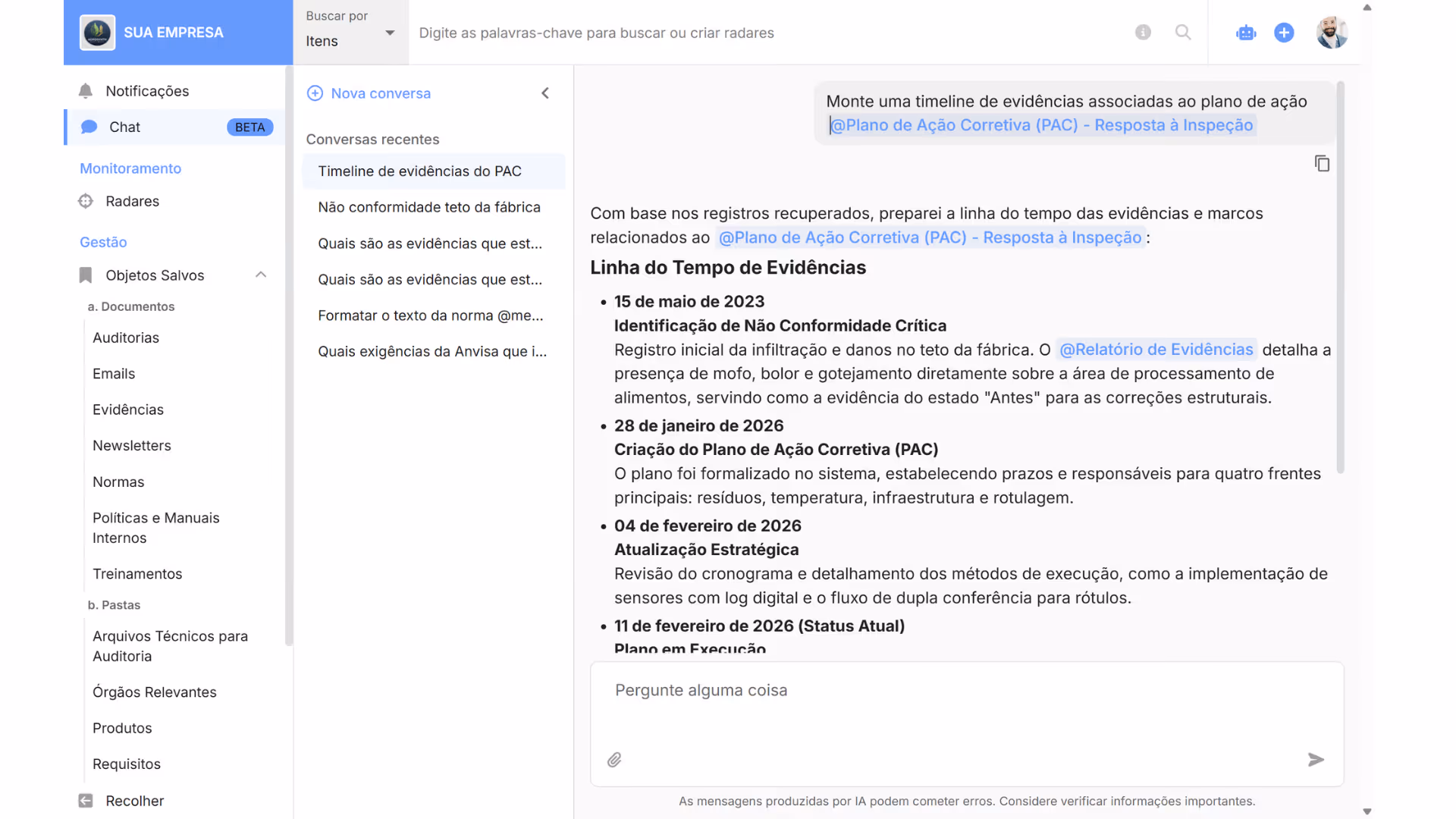Click the info icon in search bar
This screenshot has height=819, width=1456.
click(1143, 33)
